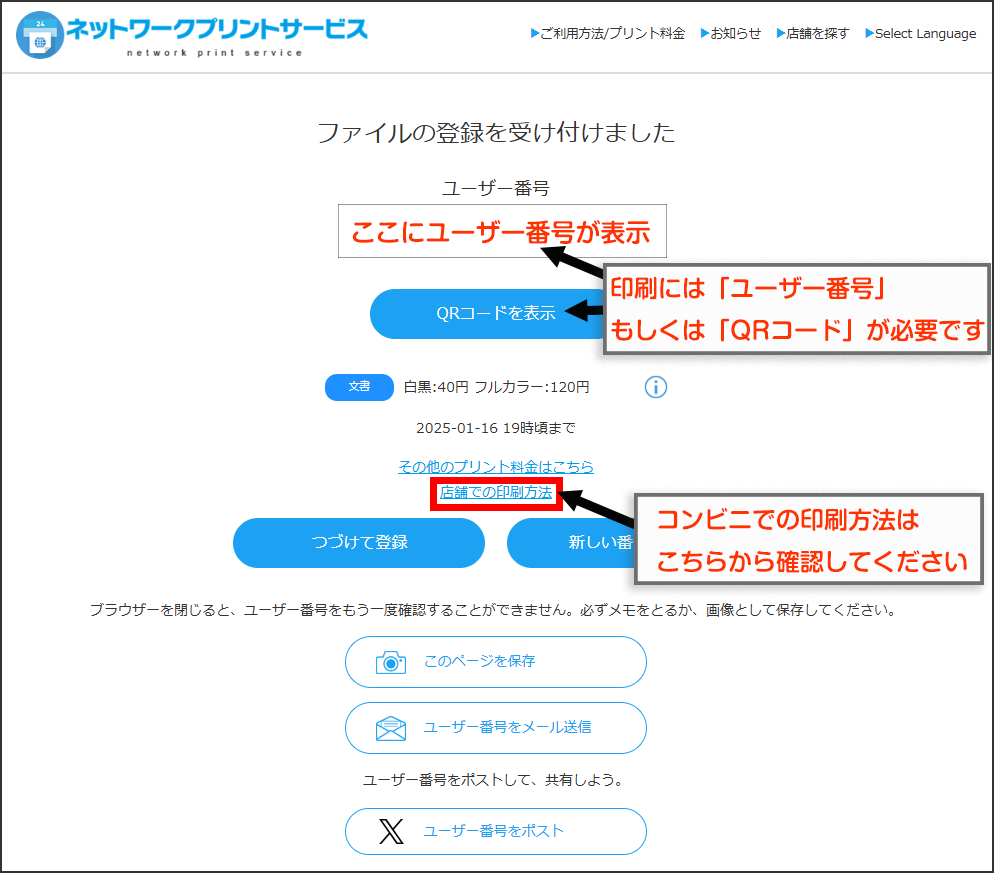Screen dimensions: 994x873
Task: Click the X logo to post user number
Action: click(x=392, y=832)
